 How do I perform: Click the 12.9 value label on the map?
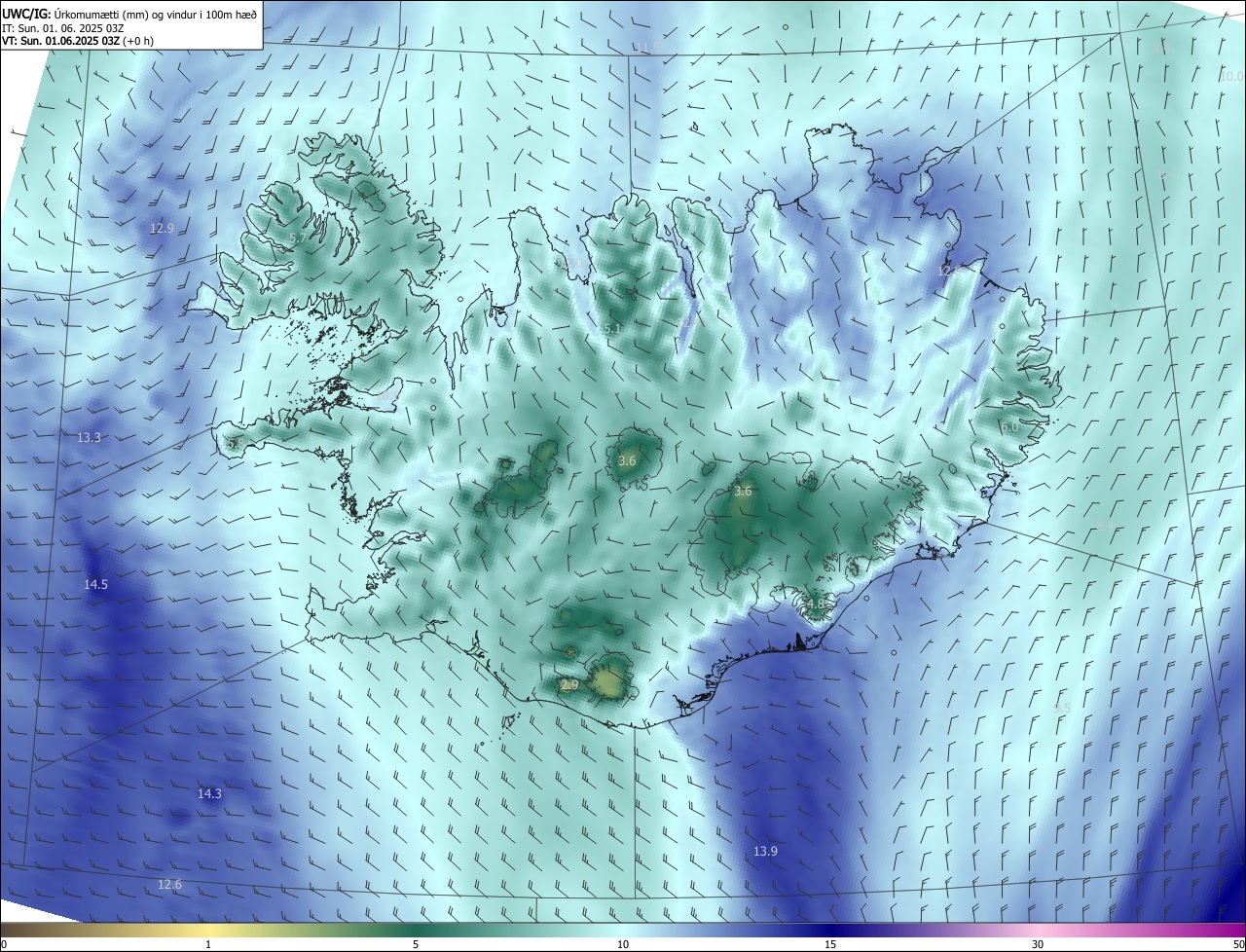(162, 229)
